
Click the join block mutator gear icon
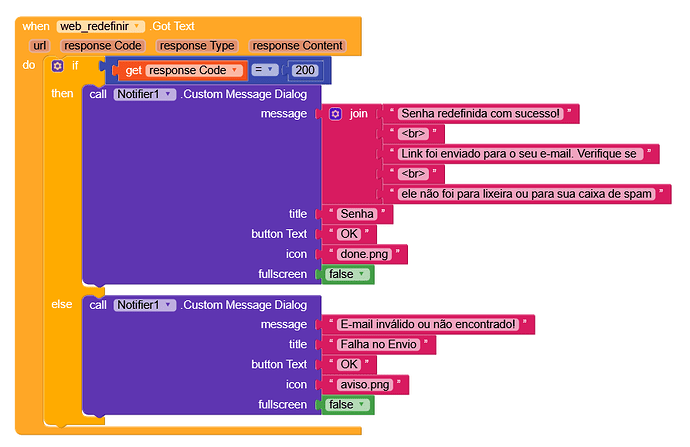335,114
